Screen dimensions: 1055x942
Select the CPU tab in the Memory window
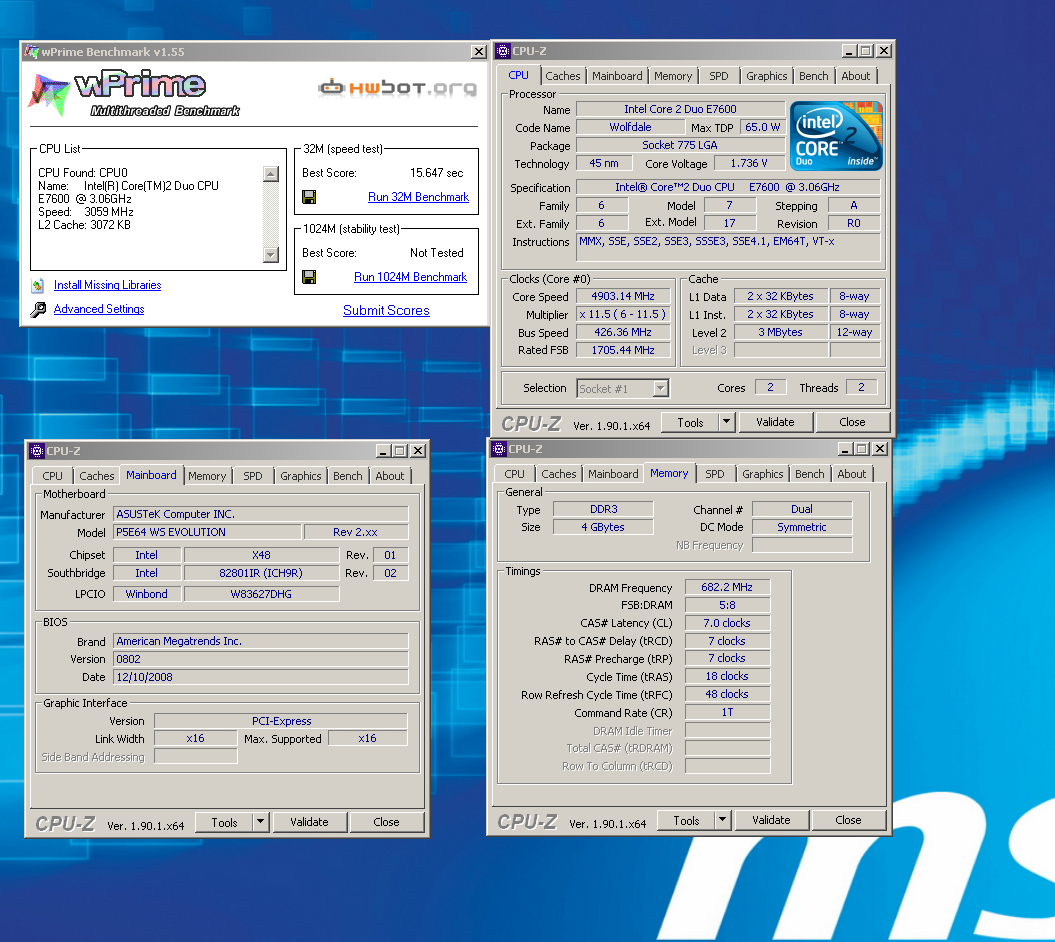pos(514,474)
